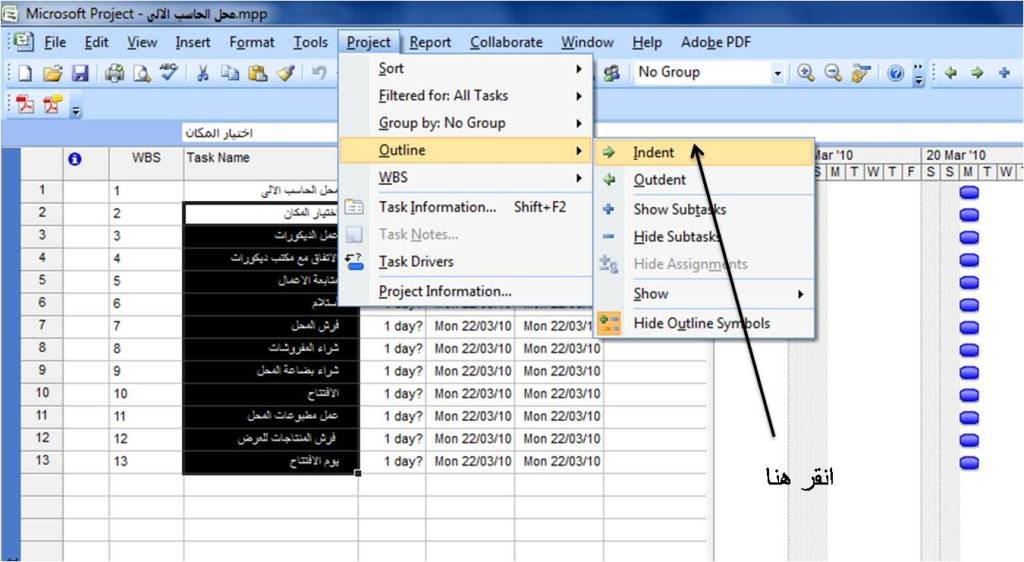
Task: Click the entry bar showing اختيار المكان
Action: point(261,133)
